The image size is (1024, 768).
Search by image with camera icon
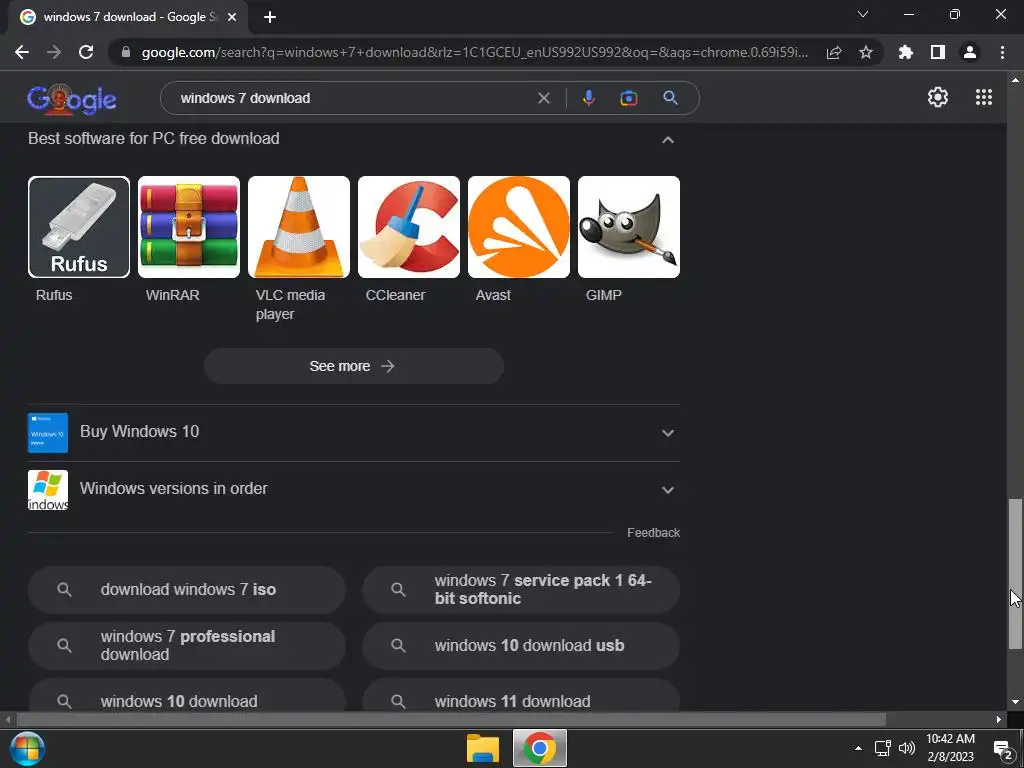click(628, 98)
